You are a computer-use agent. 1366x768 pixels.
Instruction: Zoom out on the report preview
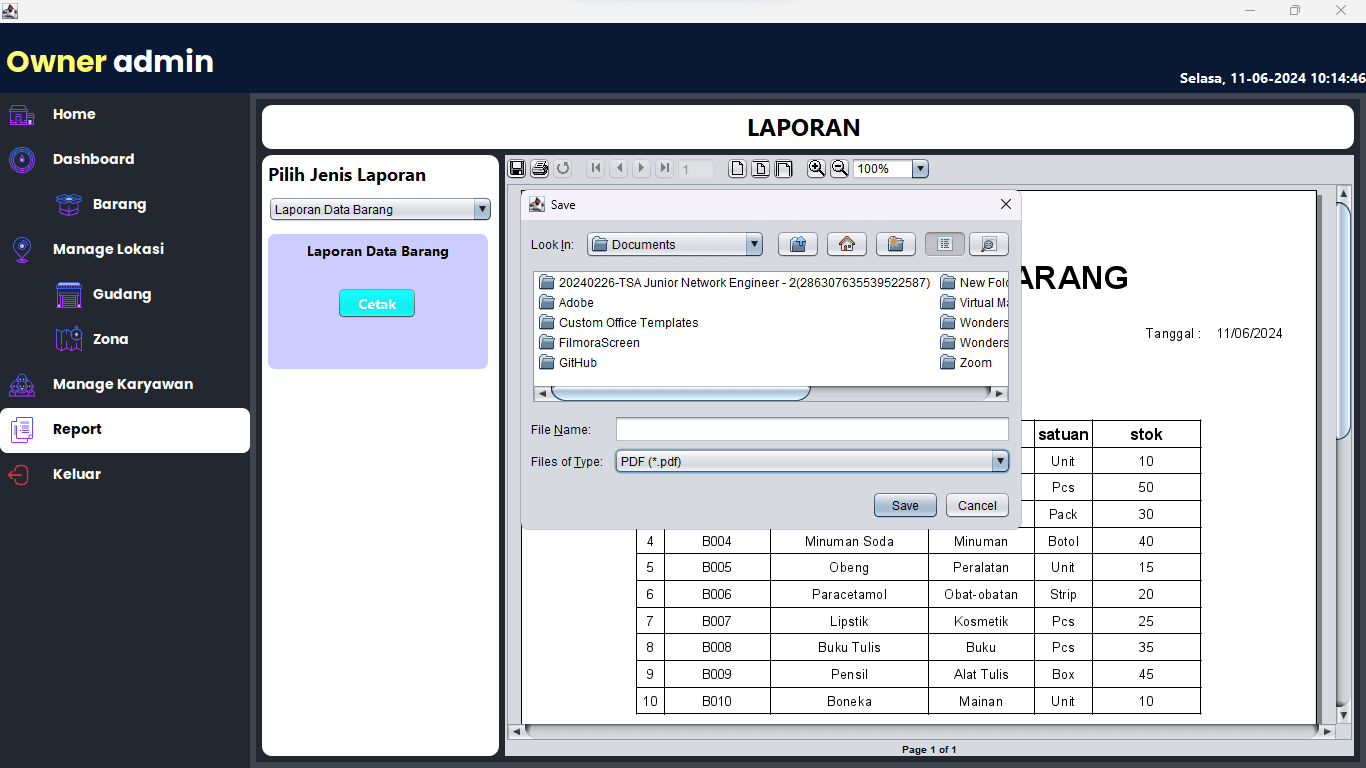pyautogui.click(x=840, y=169)
